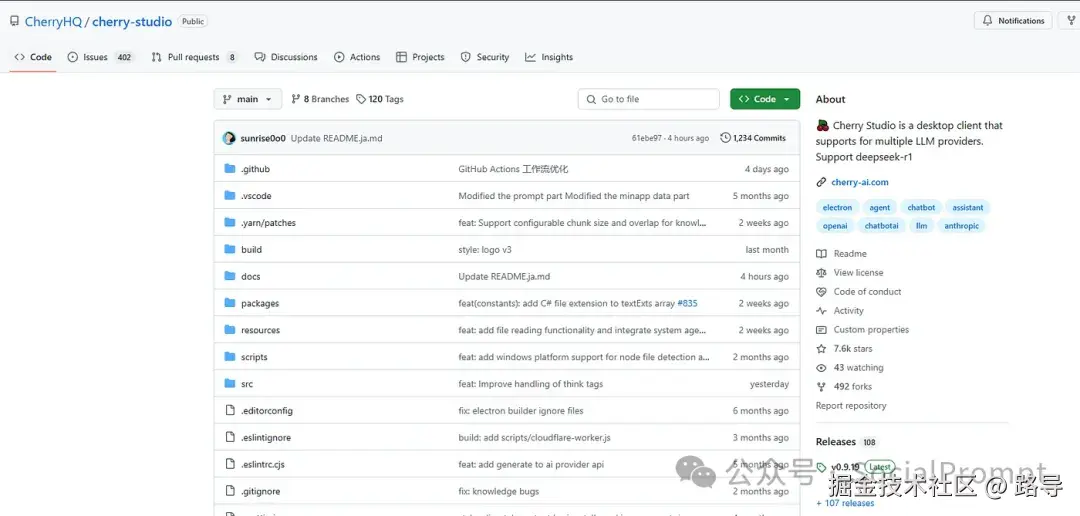This screenshot has width=1080, height=516.
Task: Click the license scale icon
Action: 821,273
